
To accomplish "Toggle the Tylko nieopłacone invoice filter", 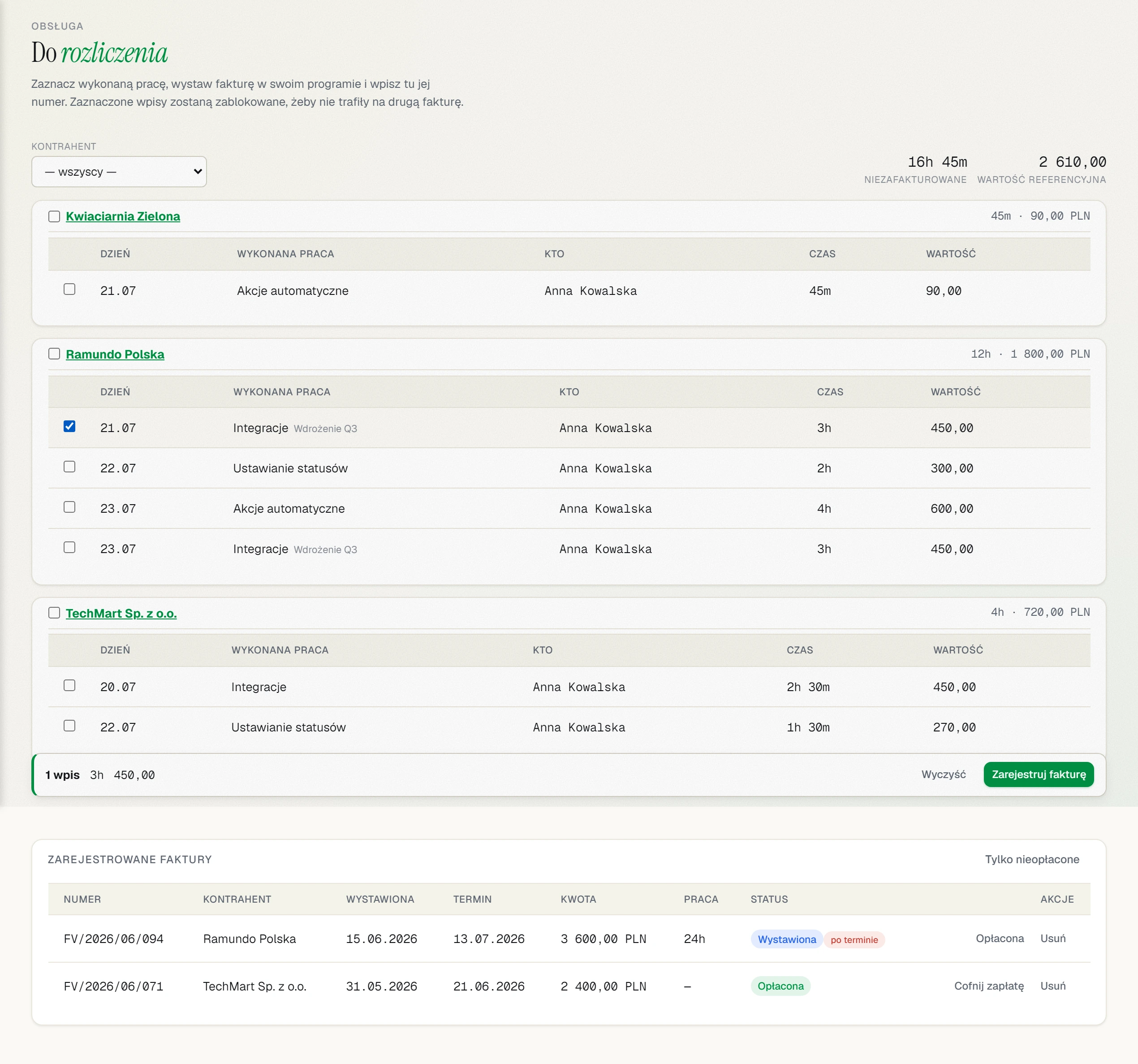I will tap(1031, 859).
